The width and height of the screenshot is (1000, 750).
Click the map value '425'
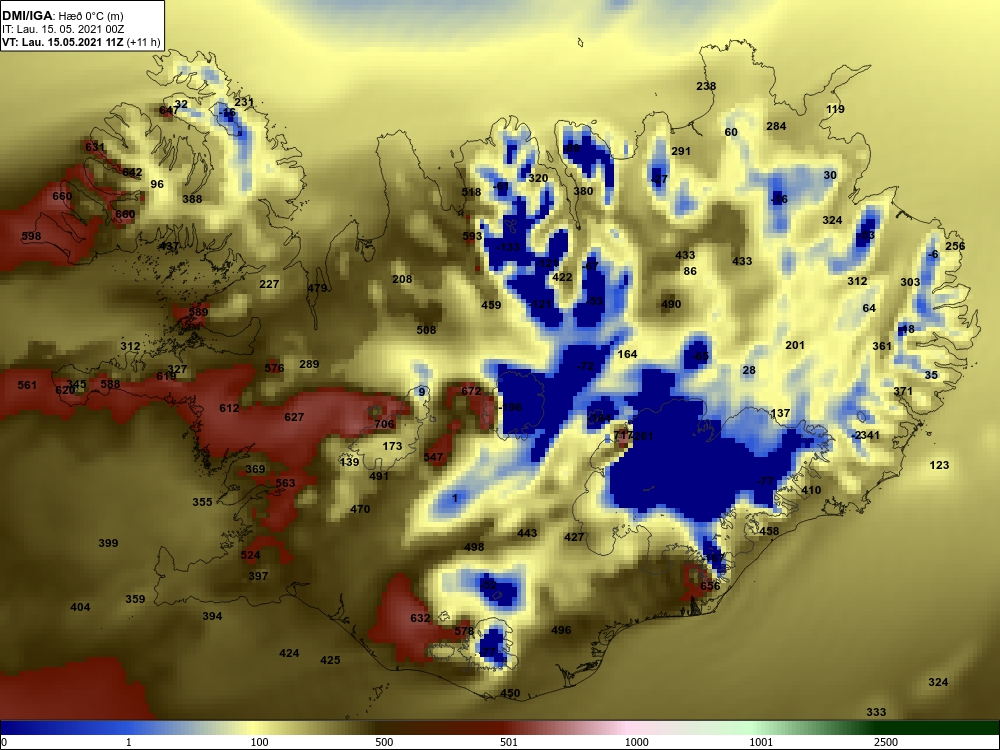point(330,660)
